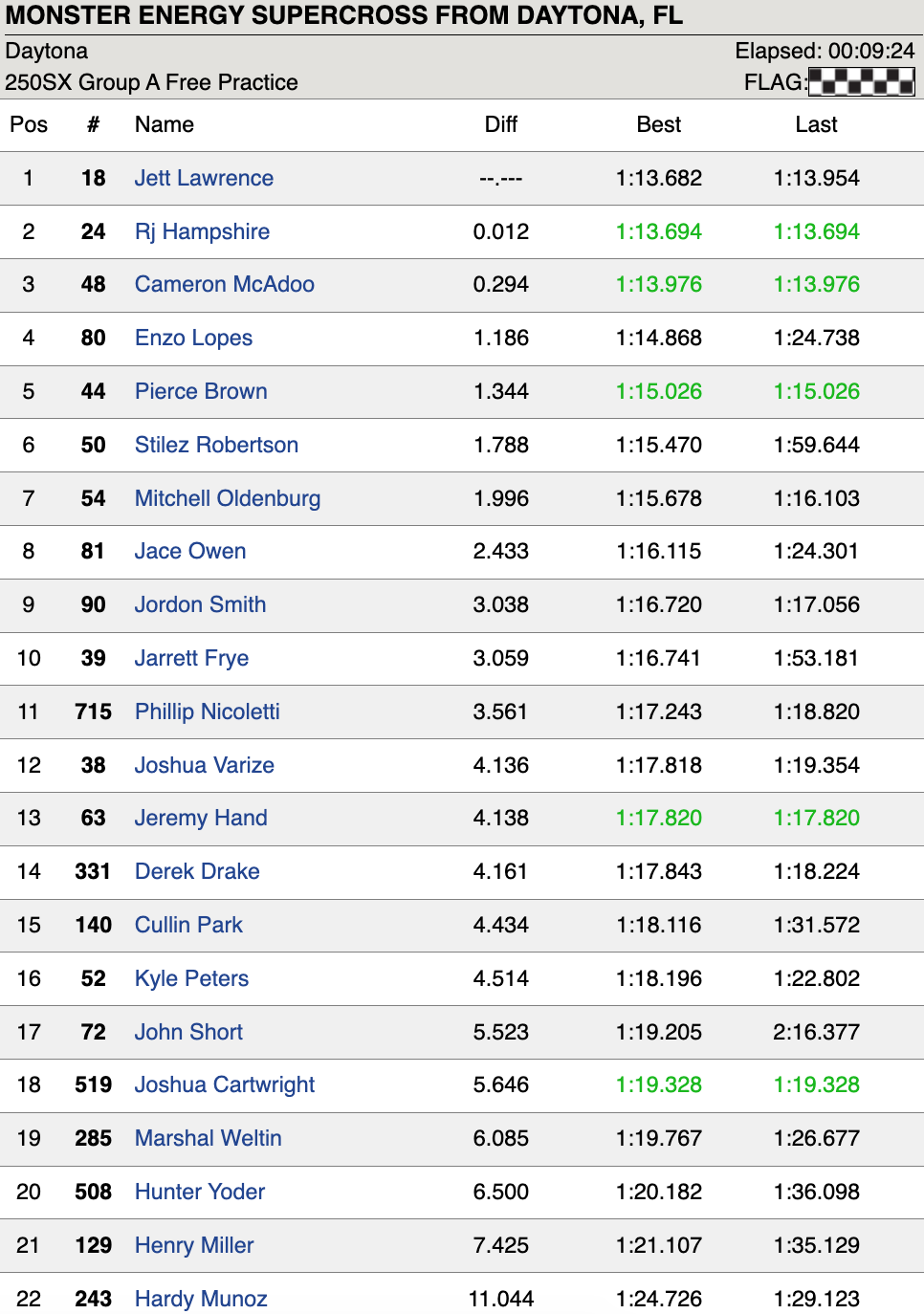Open Jarrett Frye rider page
Image resolution: width=924 pixels, height=1314 pixels.
[191, 658]
